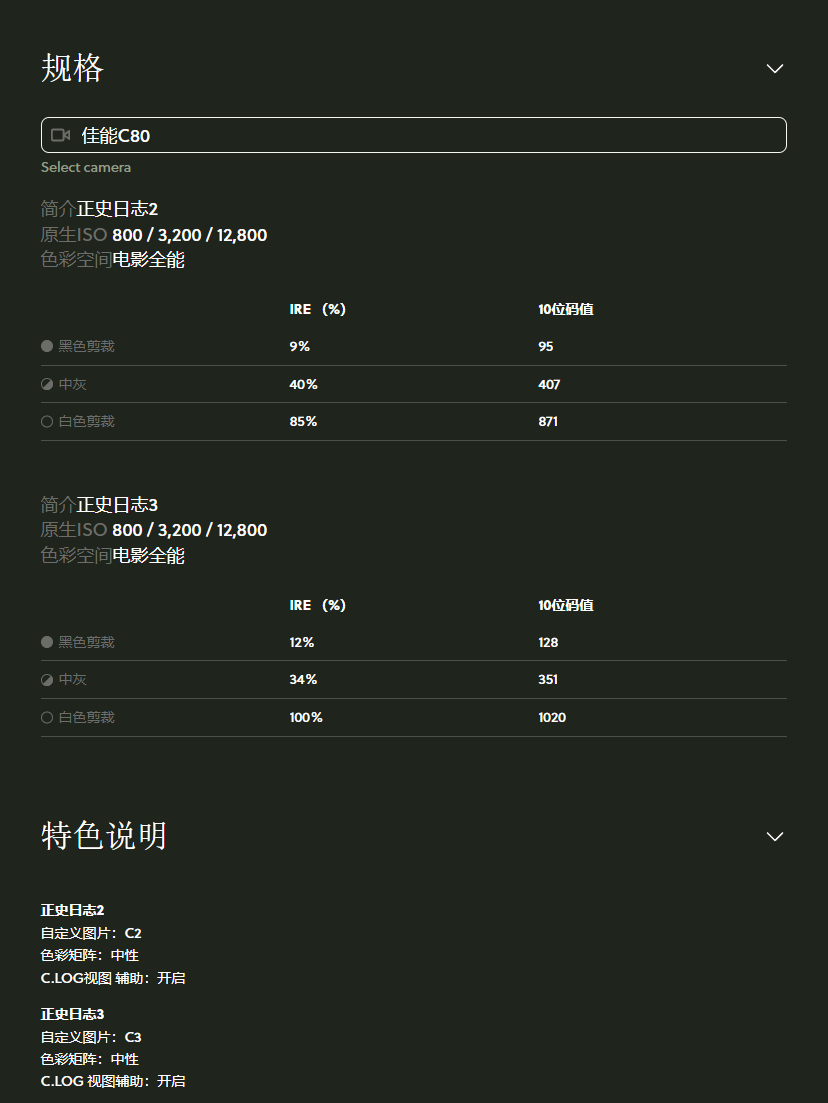Click the camera icon in the camera selector field
828x1103 pixels.
tap(60, 135)
